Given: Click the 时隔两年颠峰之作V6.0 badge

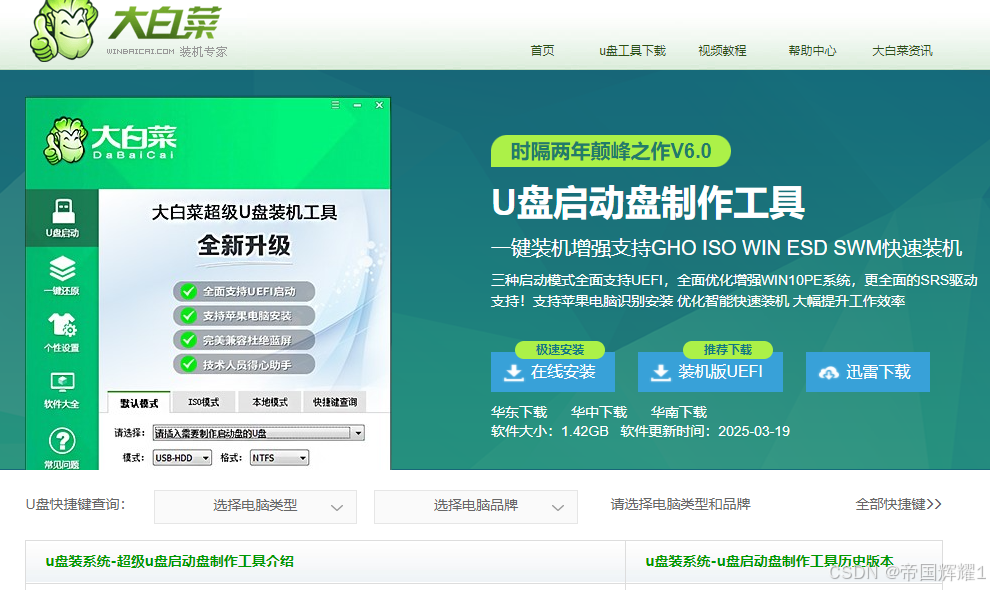Looking at the screenshot, I should coord(611,152).
